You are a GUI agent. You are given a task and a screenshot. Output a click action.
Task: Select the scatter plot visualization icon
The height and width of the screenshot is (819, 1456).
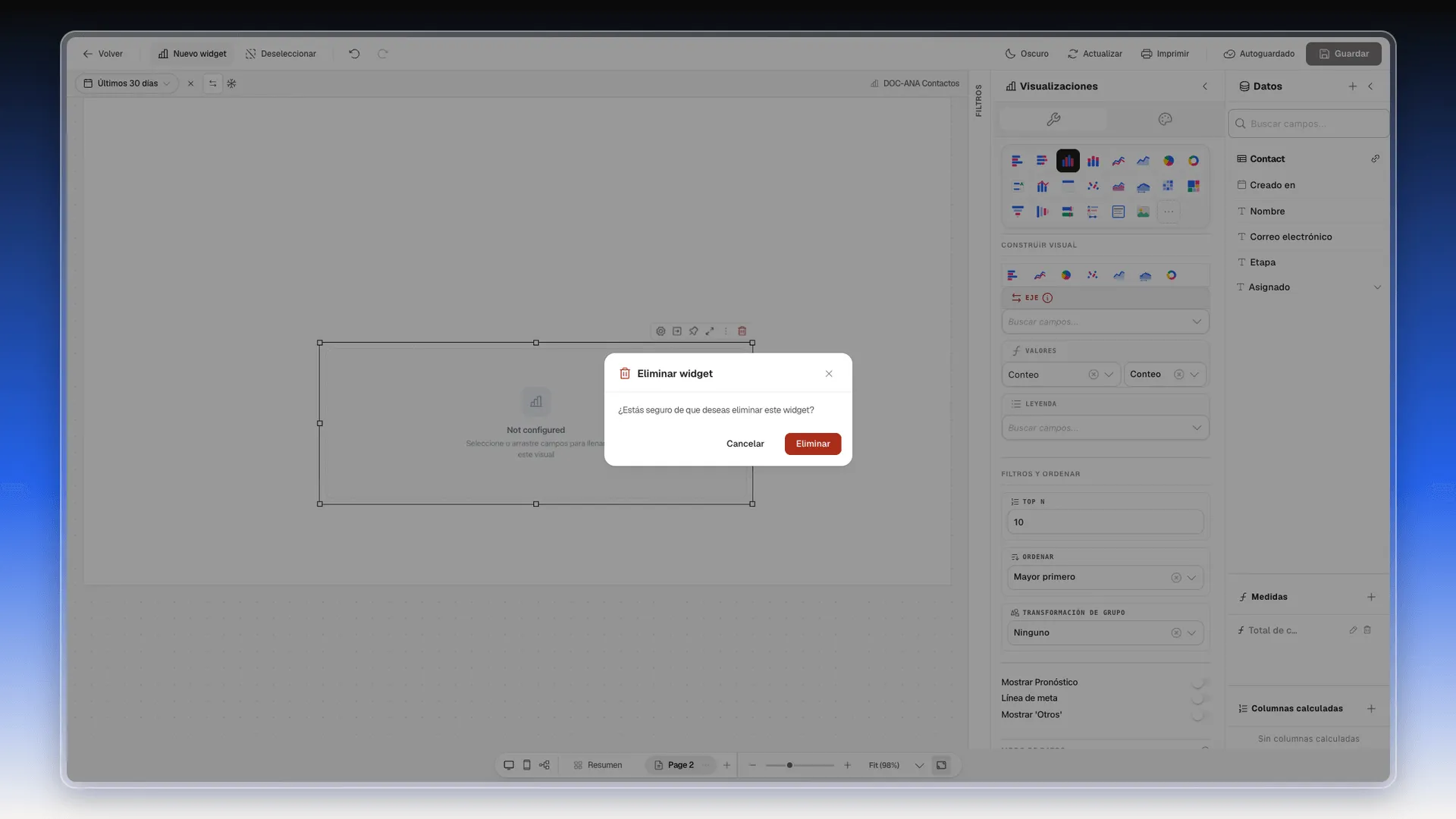point(1093,186)
